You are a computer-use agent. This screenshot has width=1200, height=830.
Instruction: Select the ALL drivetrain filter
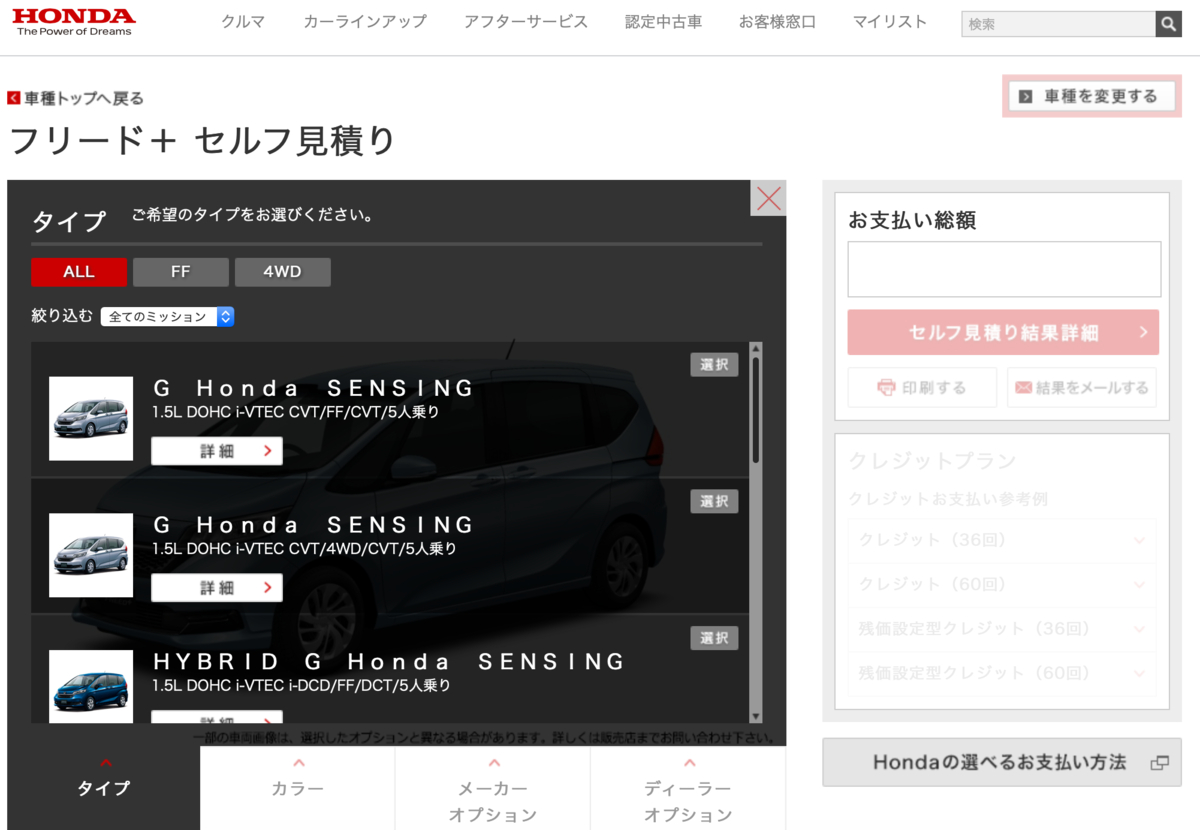(x=79, y=272)
